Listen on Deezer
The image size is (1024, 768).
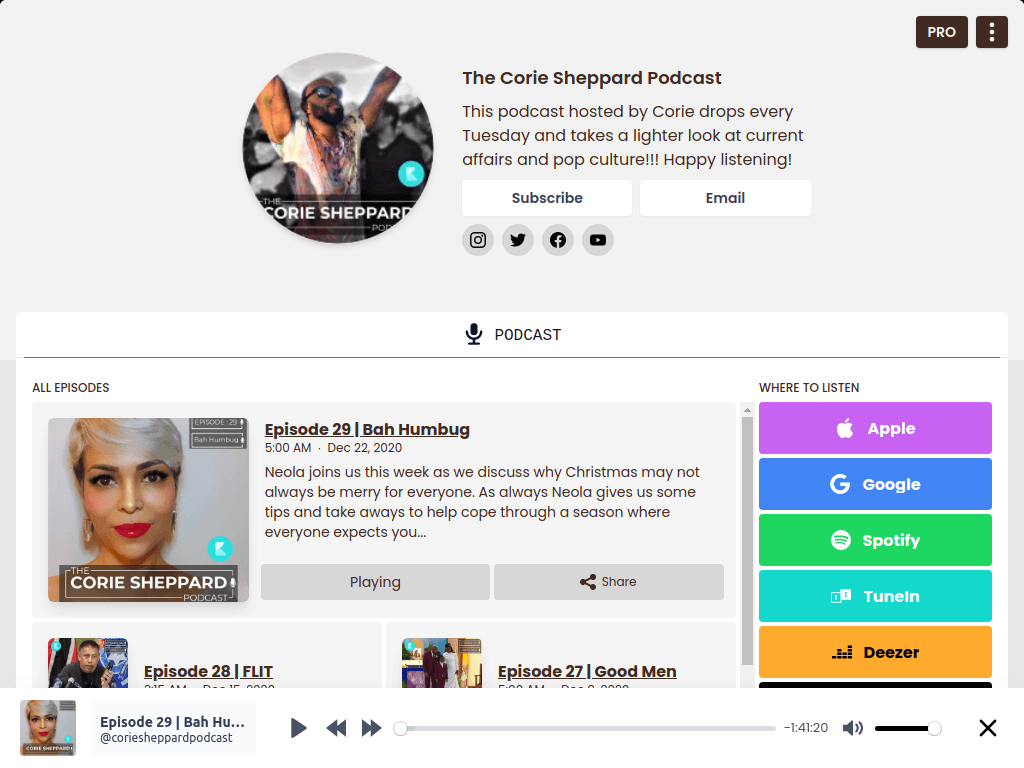pos(875,652)
